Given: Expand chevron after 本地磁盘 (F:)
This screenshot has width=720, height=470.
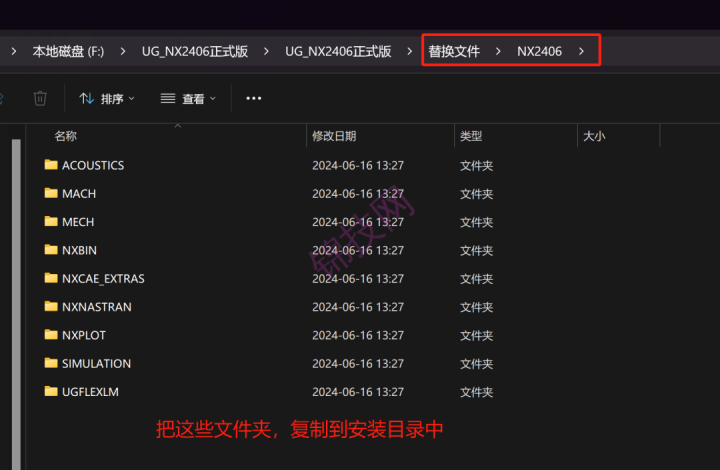Looking at the screenshot, I should (x=123, y=51).
